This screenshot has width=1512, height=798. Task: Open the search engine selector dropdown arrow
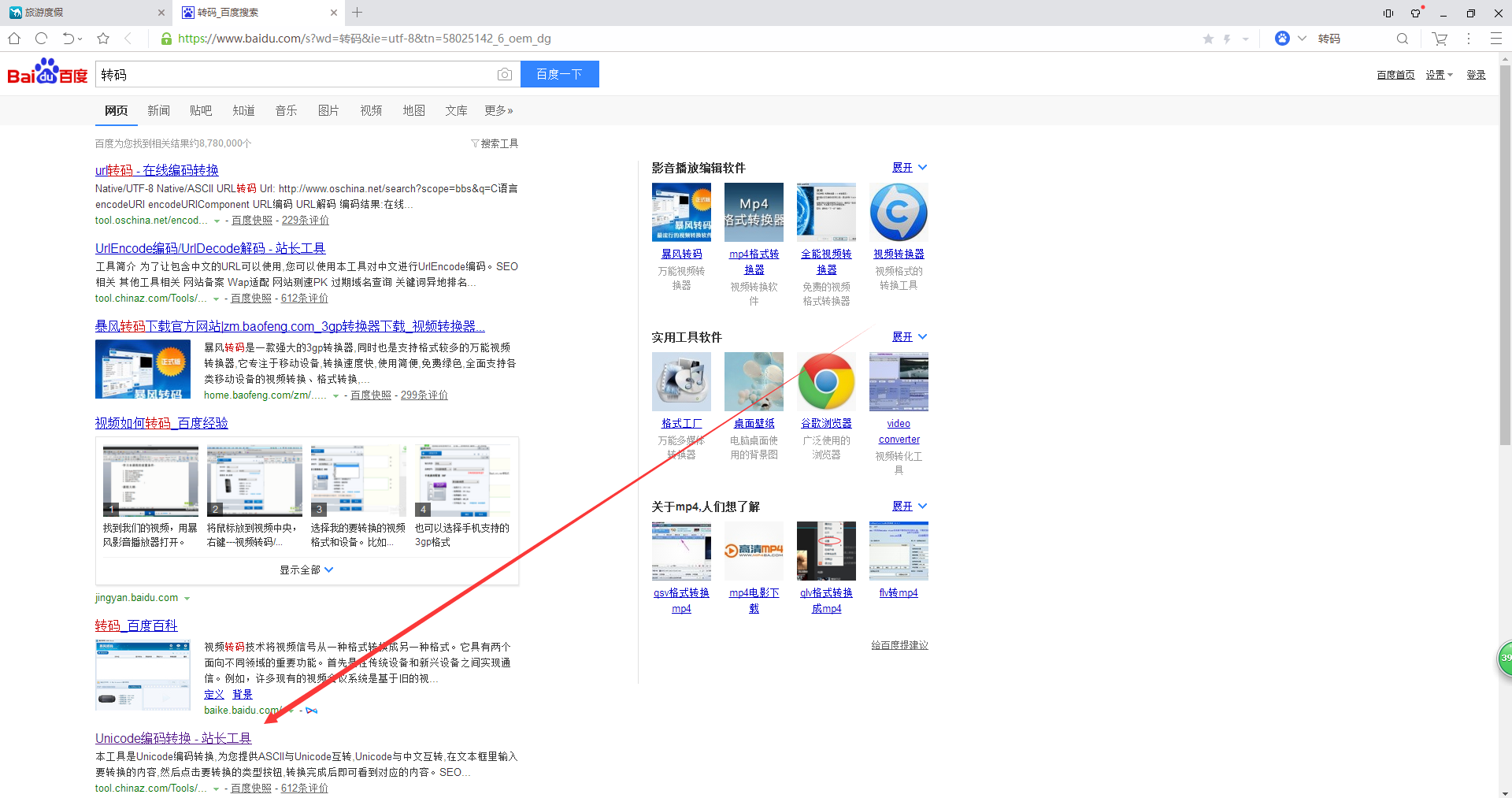pyautogui.click(x=1302, y=39)
